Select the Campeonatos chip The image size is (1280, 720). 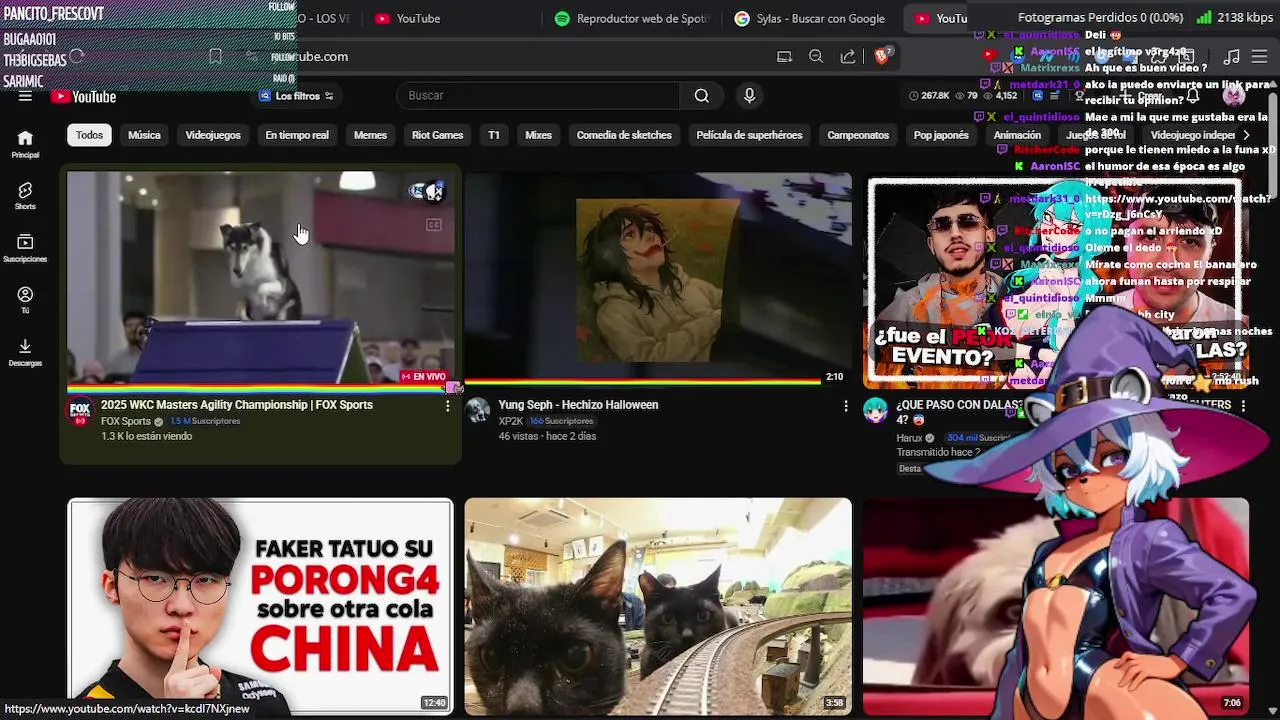pyautogui.click(x=858, y=135)
